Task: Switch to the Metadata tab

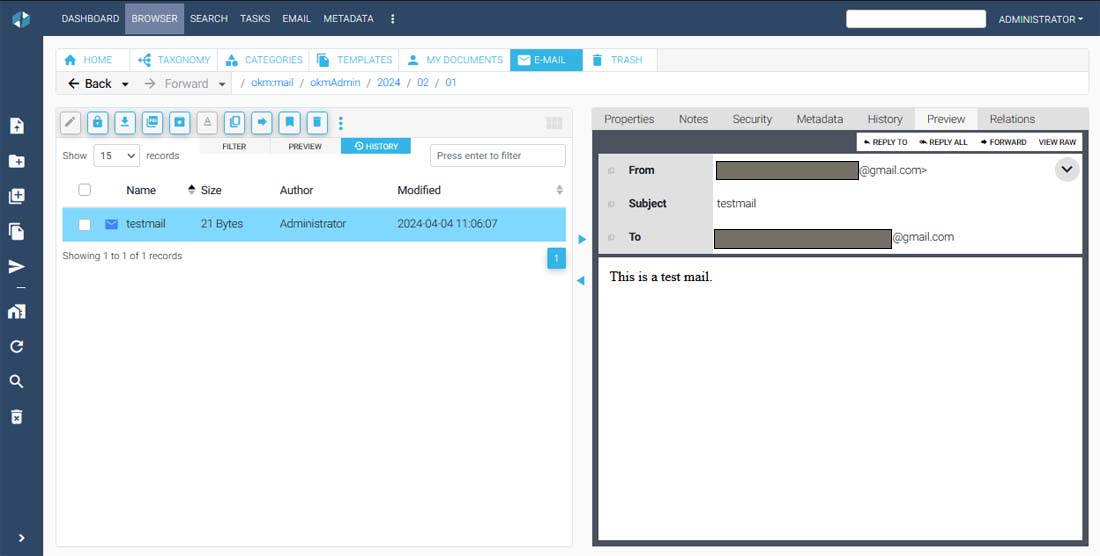Action: pos(819,119)
